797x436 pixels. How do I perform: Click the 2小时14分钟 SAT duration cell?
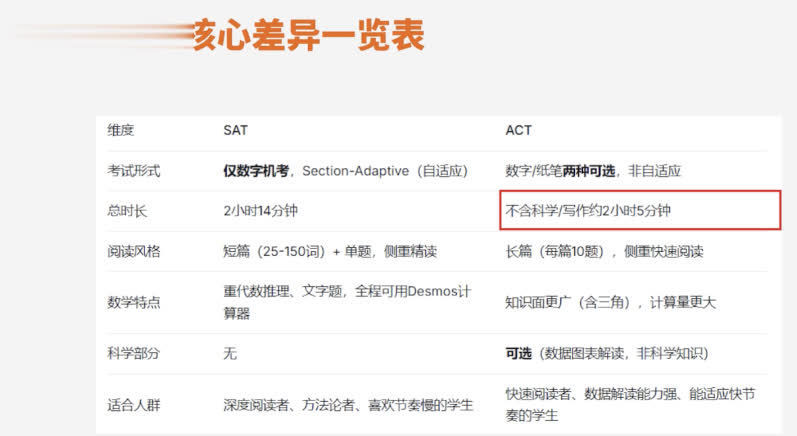(260, 211)
